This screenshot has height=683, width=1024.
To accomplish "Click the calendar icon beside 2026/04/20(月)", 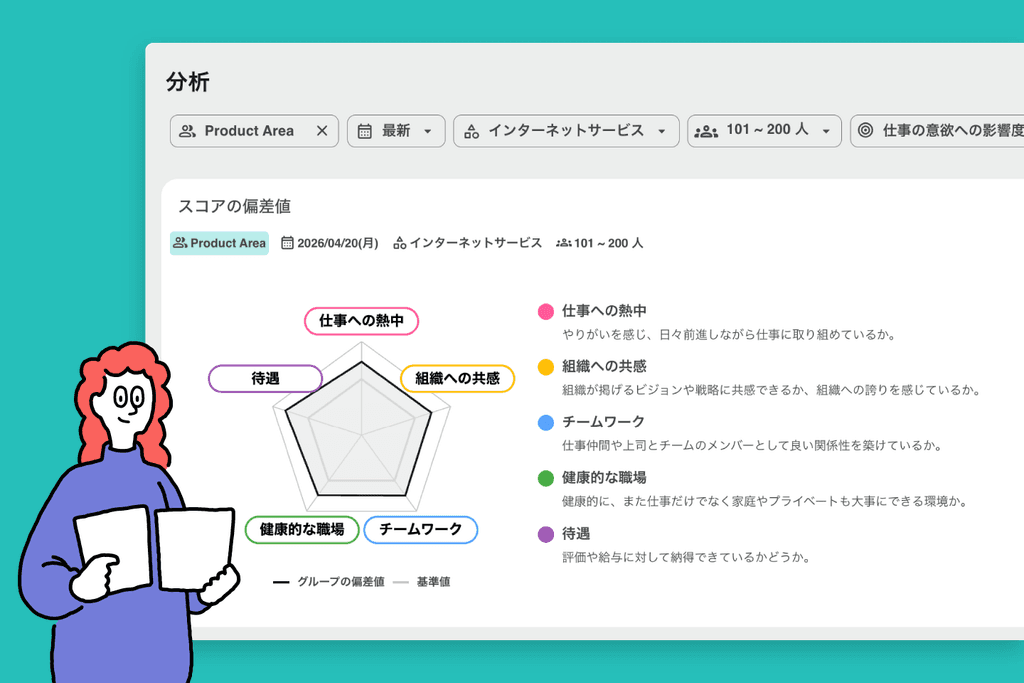I will click(287, 243).
